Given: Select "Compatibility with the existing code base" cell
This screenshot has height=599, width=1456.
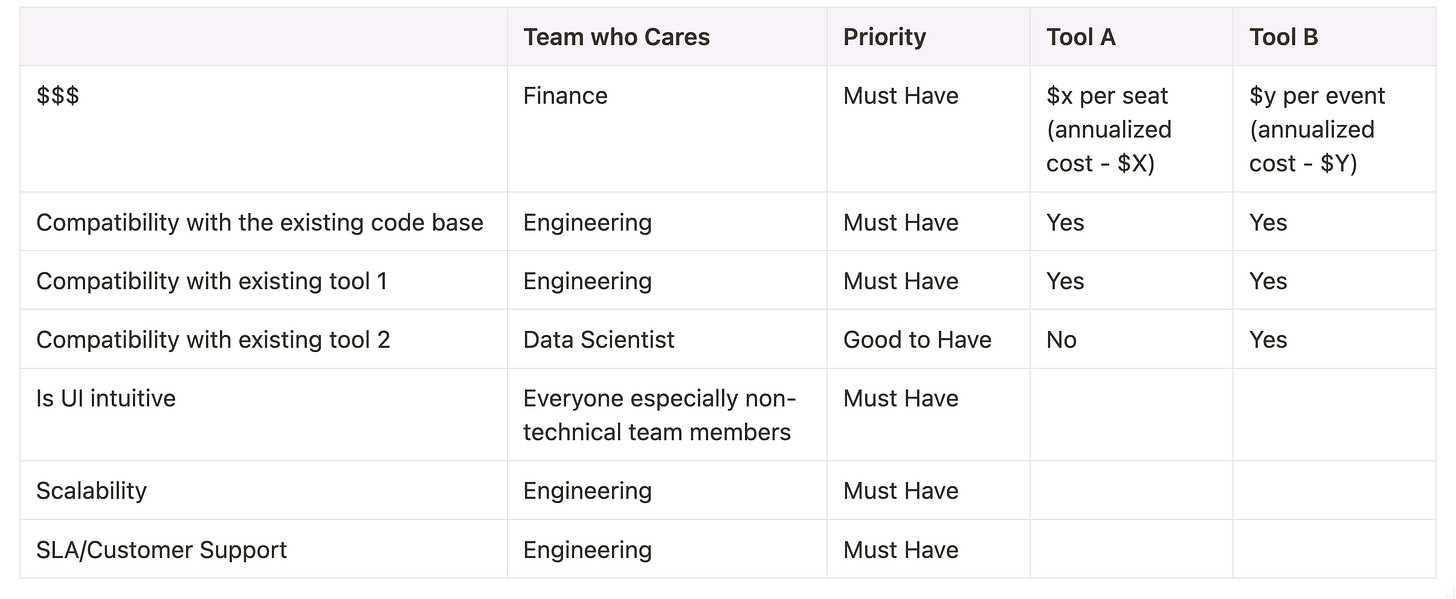Looking at the screenshot, I should click(260, 222).
